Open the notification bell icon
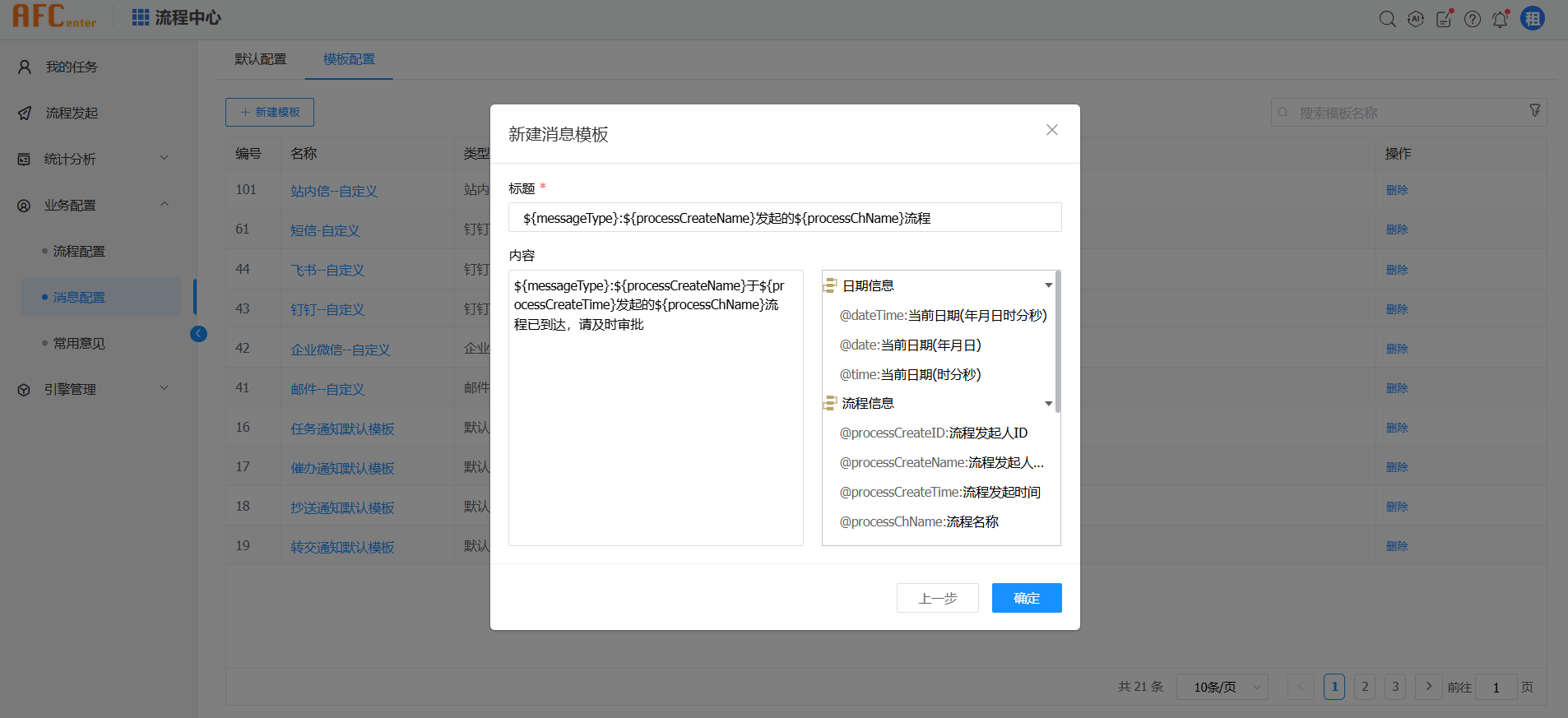This screenshot has height=718, width=1568. (x=1500, y=19)
